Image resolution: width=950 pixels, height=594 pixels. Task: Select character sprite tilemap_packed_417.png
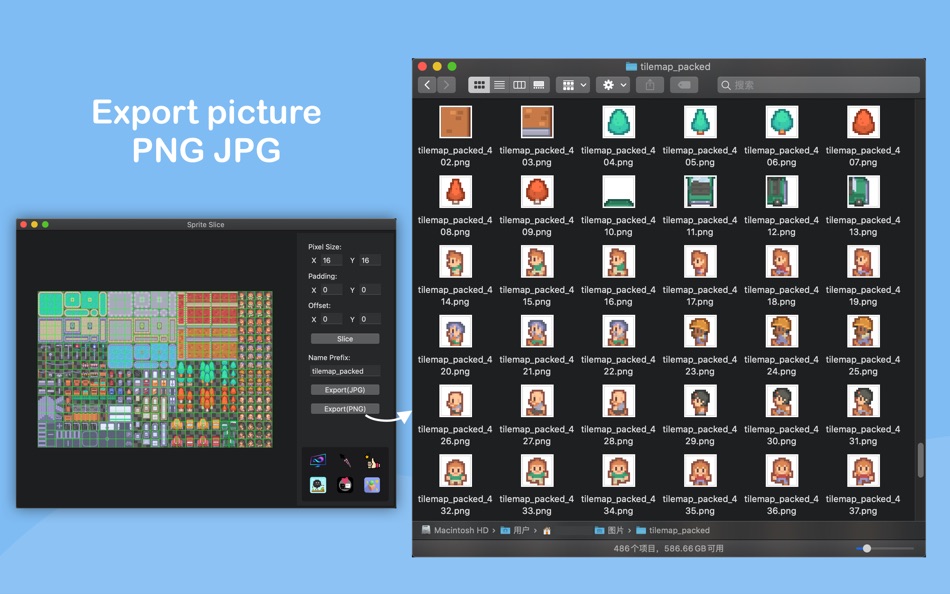tap(700, 261)
